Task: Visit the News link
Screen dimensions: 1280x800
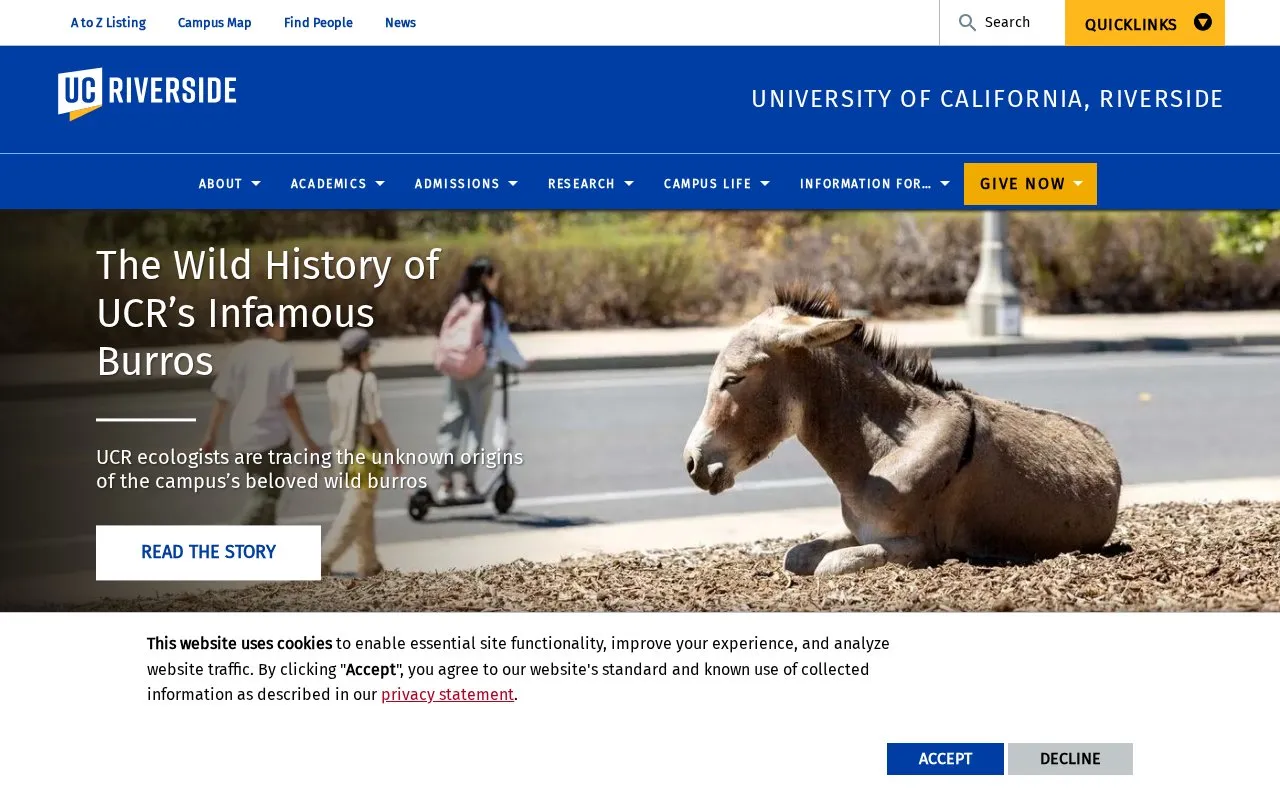Action: (x=400, y=23)
